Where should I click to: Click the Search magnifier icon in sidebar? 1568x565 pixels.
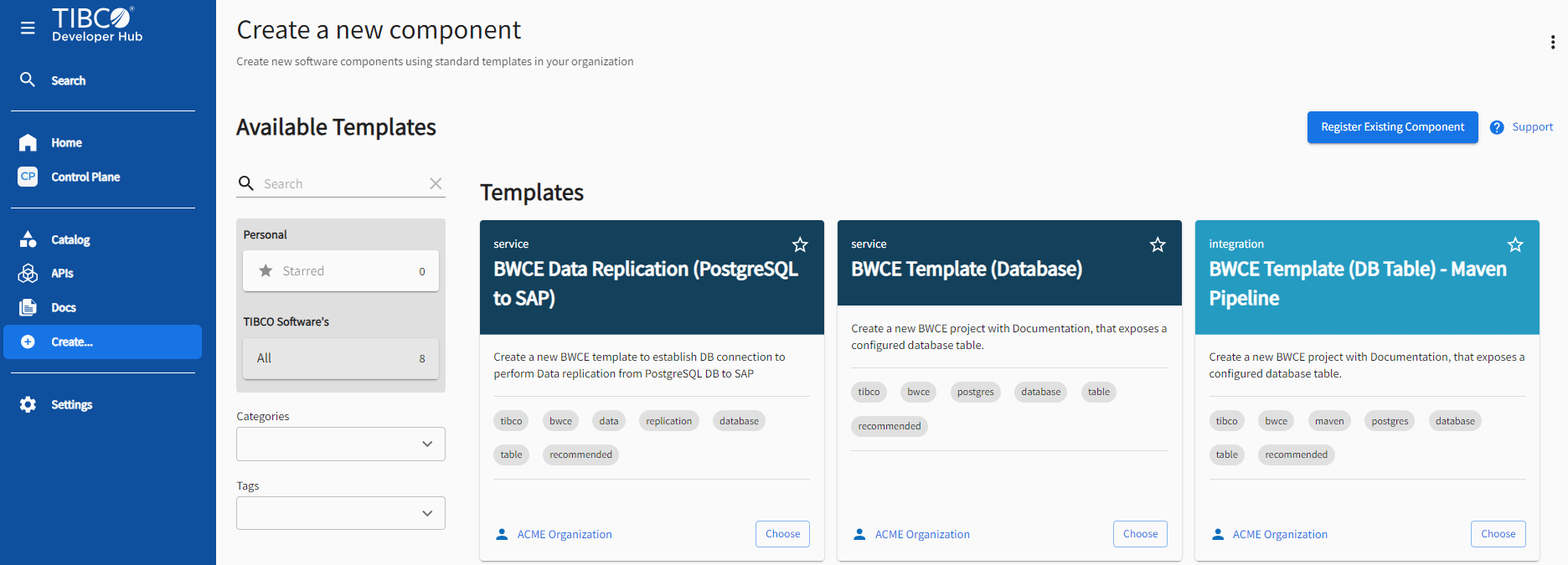click(x=28, y=80)
